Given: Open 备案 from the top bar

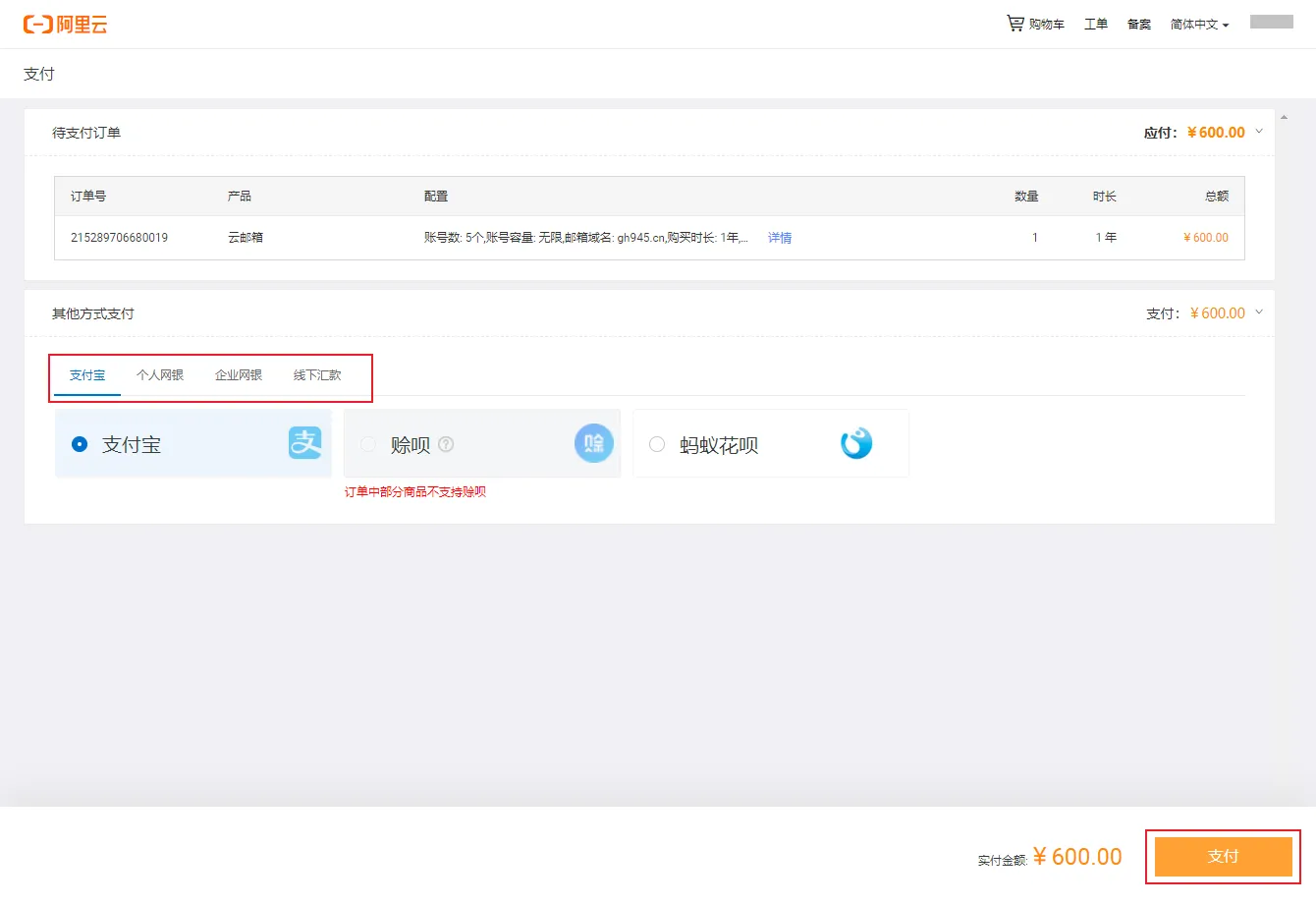Looking at the screenshot, I should [x=1139, y=24].
